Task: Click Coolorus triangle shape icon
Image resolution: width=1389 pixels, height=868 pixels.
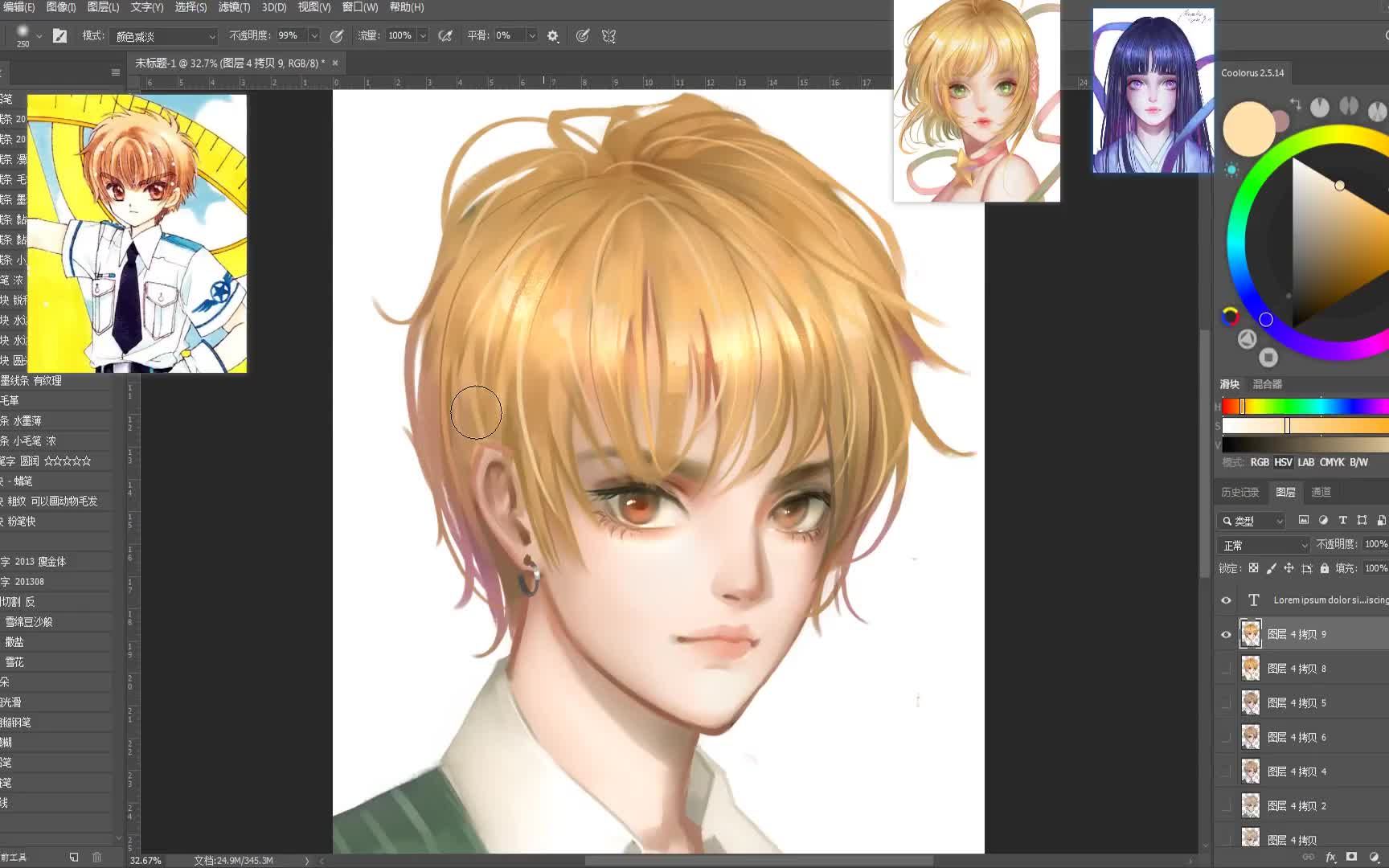Action: click(x=1247, y=338)
